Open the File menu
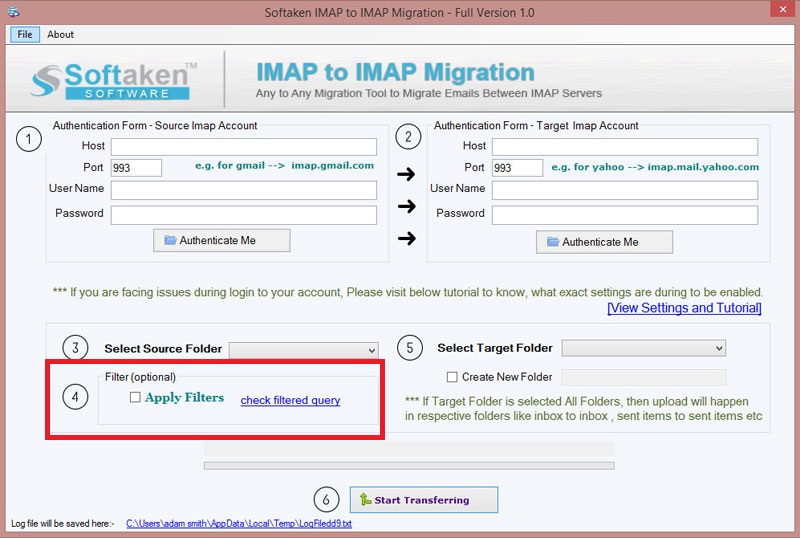Screen dimensions: 800x538 tap(24, 34)
